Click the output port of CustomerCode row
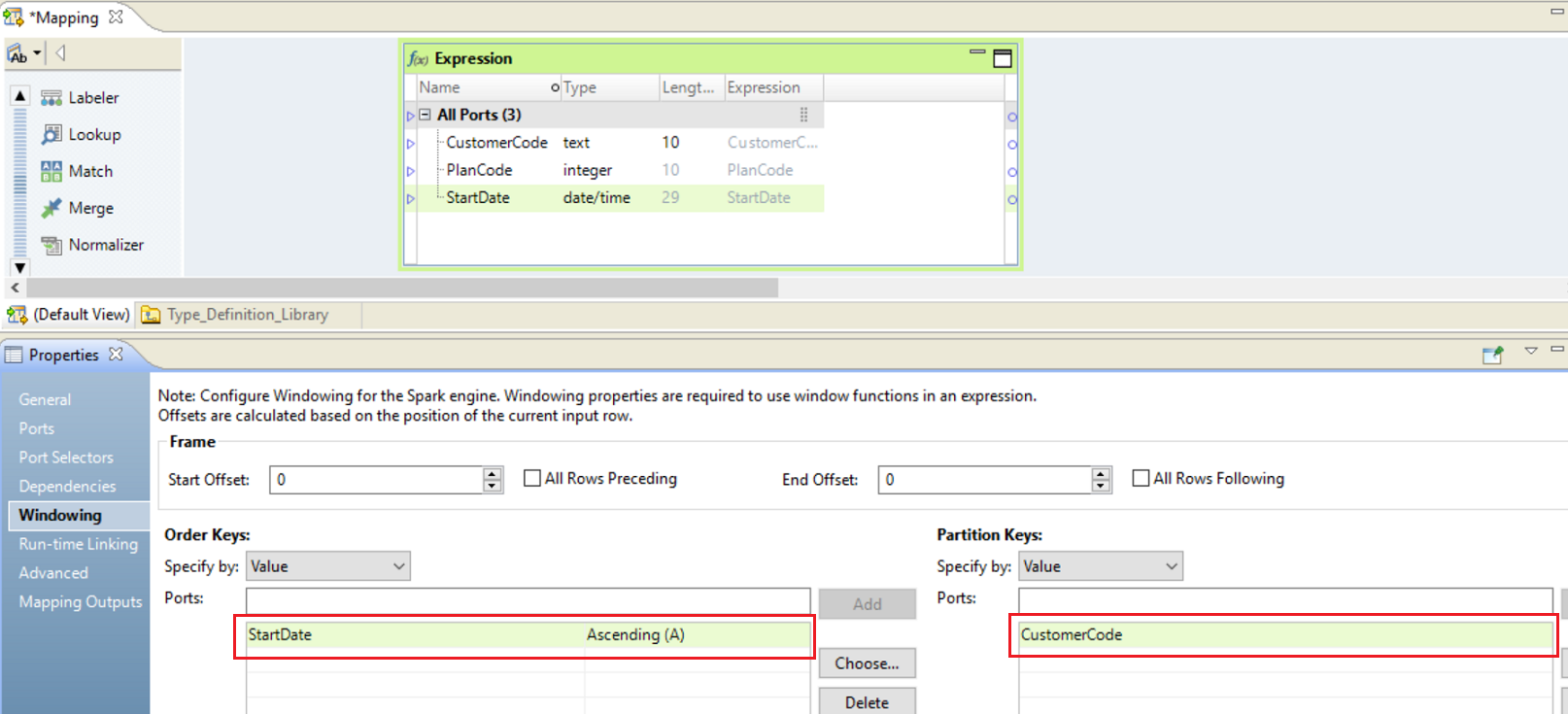Screen dimensions: 1568x714 point(1012,144)
